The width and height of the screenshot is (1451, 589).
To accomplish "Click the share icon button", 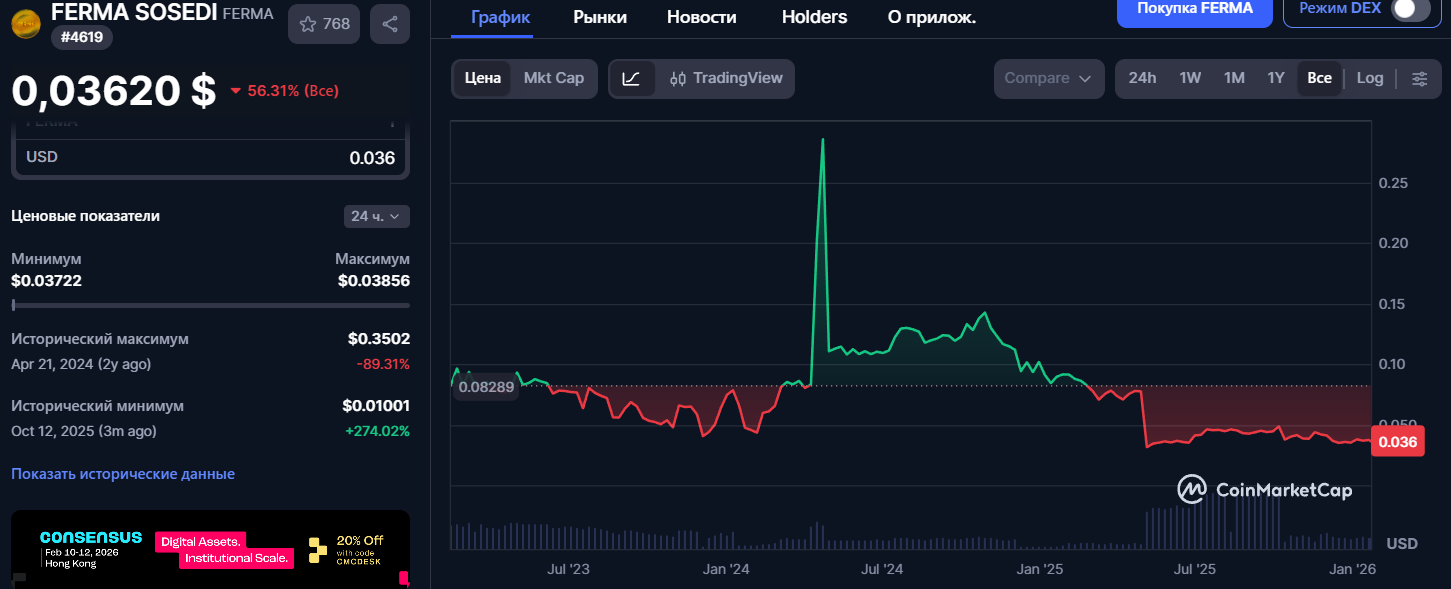I will point(389,24).
